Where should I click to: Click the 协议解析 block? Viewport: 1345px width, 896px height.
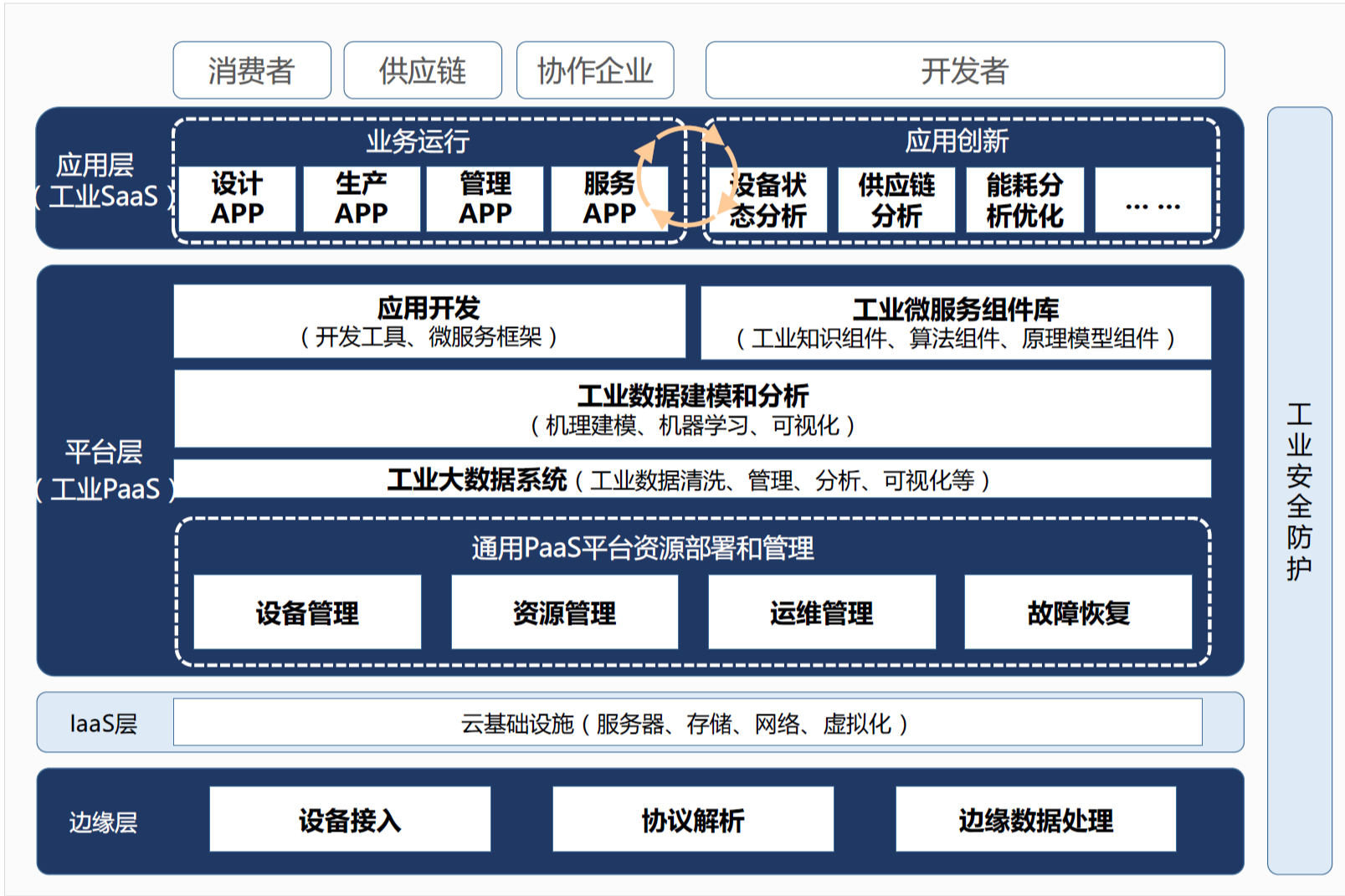(693, 819)
